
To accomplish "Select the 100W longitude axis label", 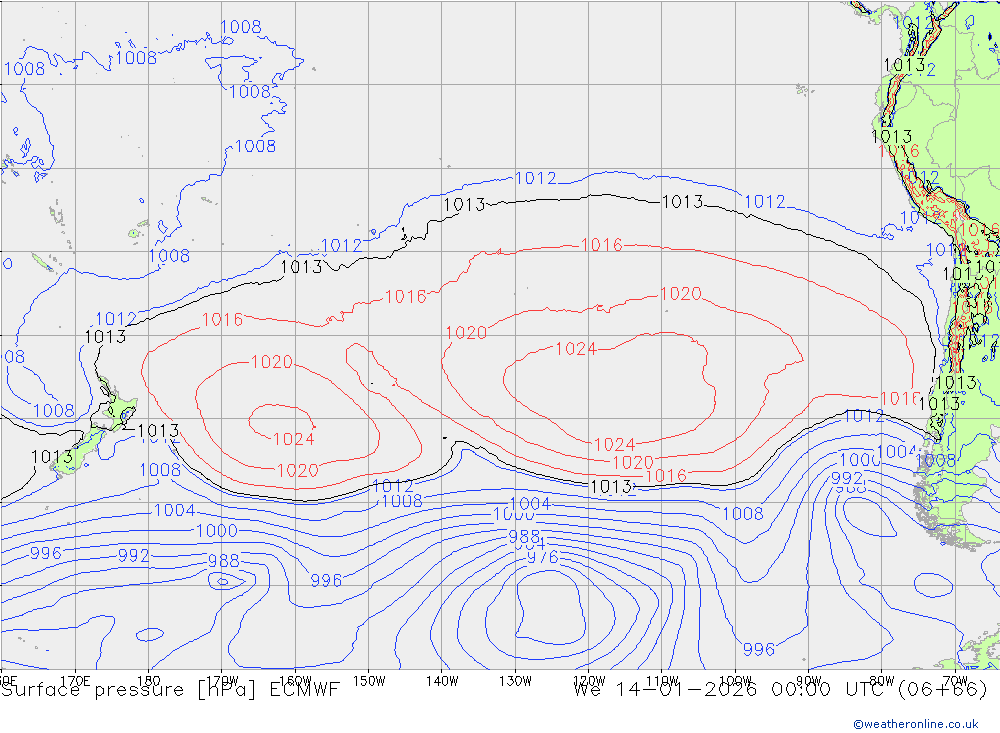I will 735,680.
